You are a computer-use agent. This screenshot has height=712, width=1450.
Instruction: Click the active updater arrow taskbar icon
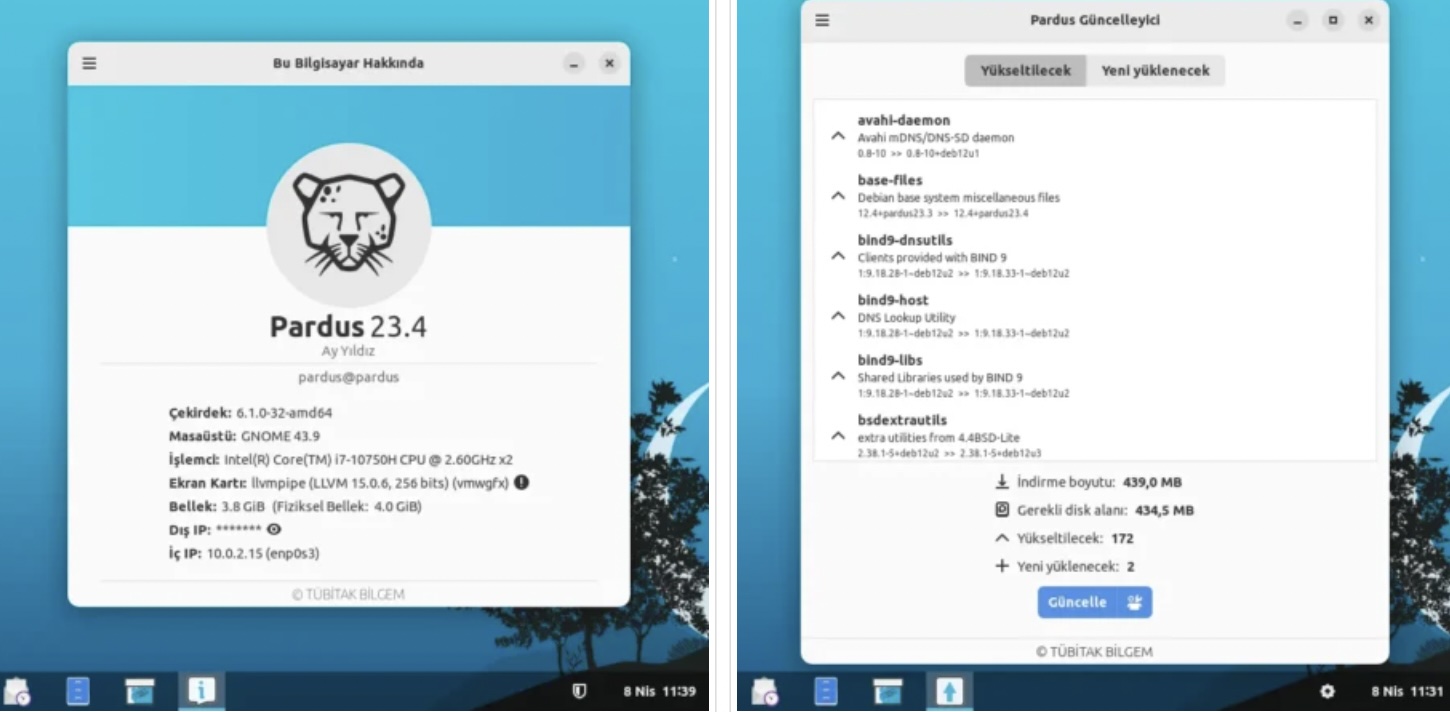(x=949, y=690)
